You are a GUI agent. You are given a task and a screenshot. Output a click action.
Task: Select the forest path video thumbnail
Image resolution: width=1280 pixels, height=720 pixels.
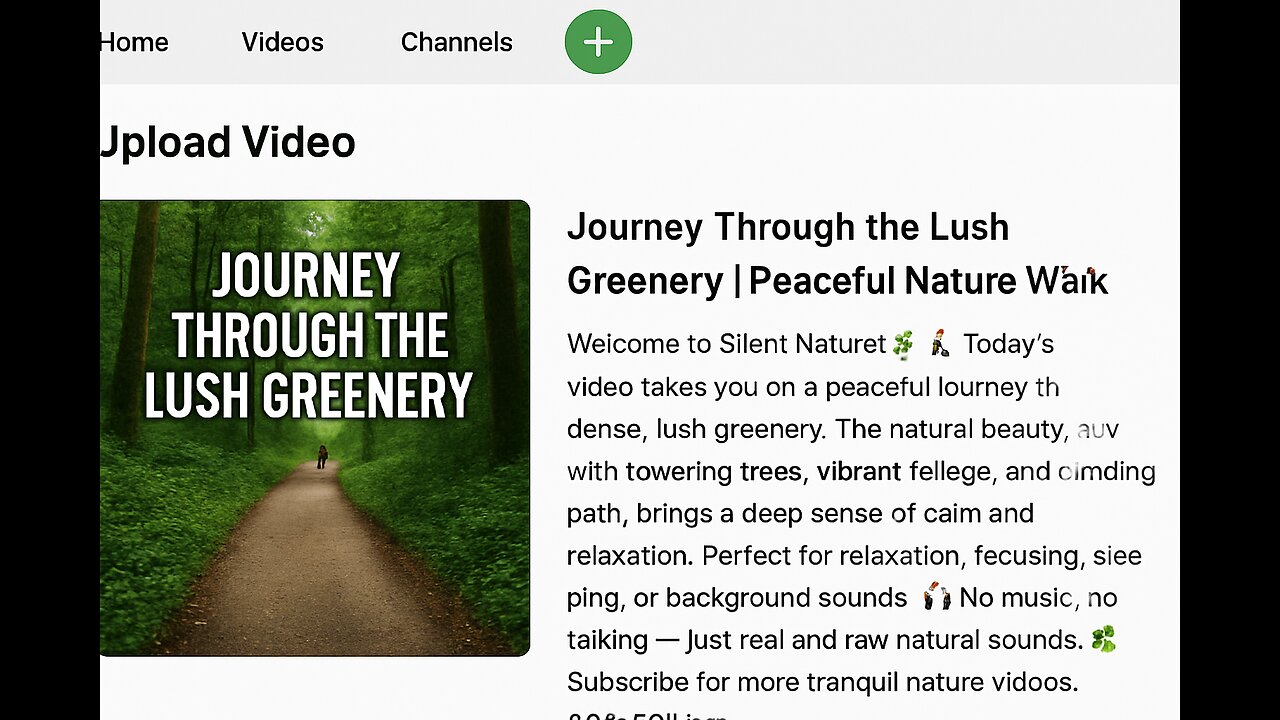(315, 428)
